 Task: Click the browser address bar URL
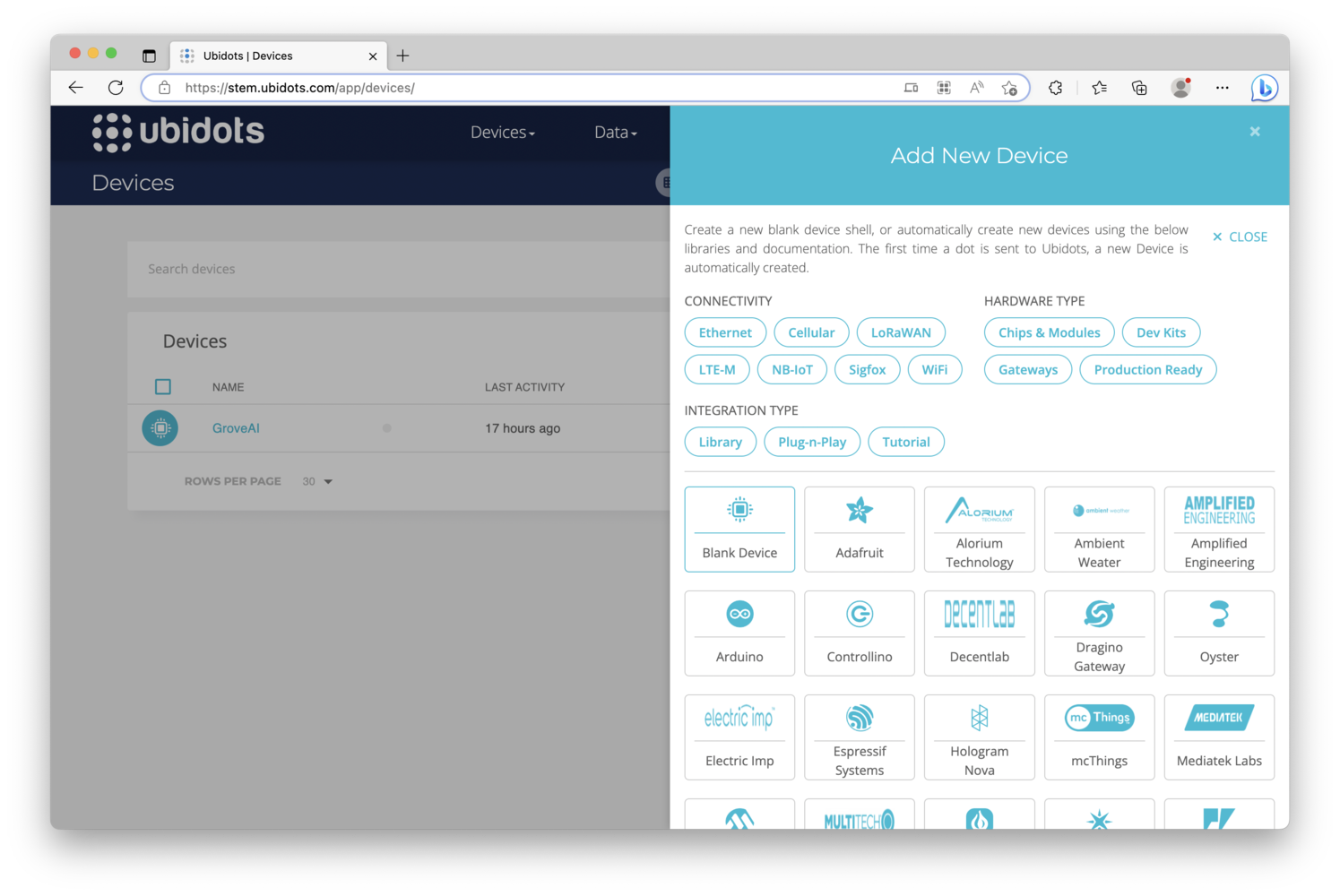click(x=299, y=88)
